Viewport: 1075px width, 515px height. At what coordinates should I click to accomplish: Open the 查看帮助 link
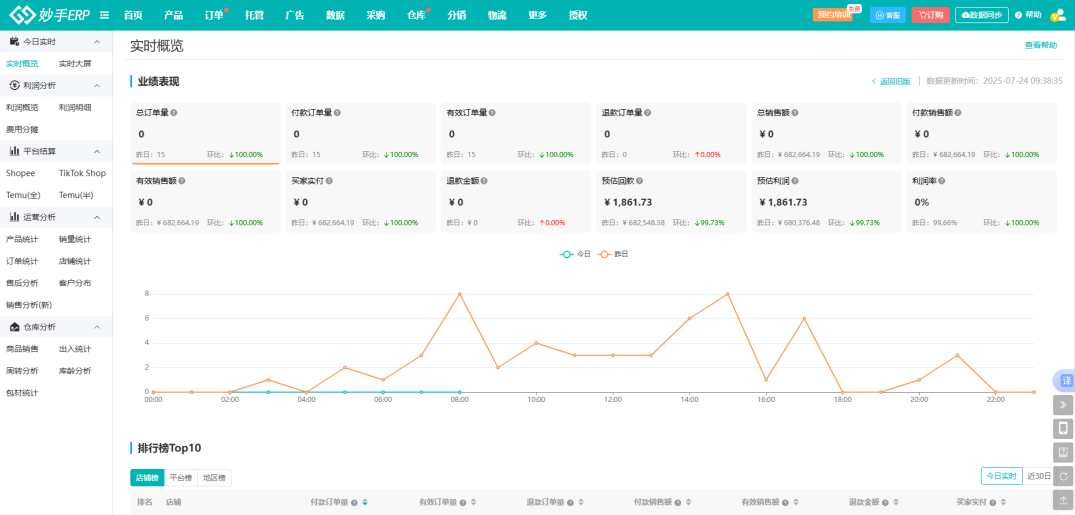coord(1041,45)
